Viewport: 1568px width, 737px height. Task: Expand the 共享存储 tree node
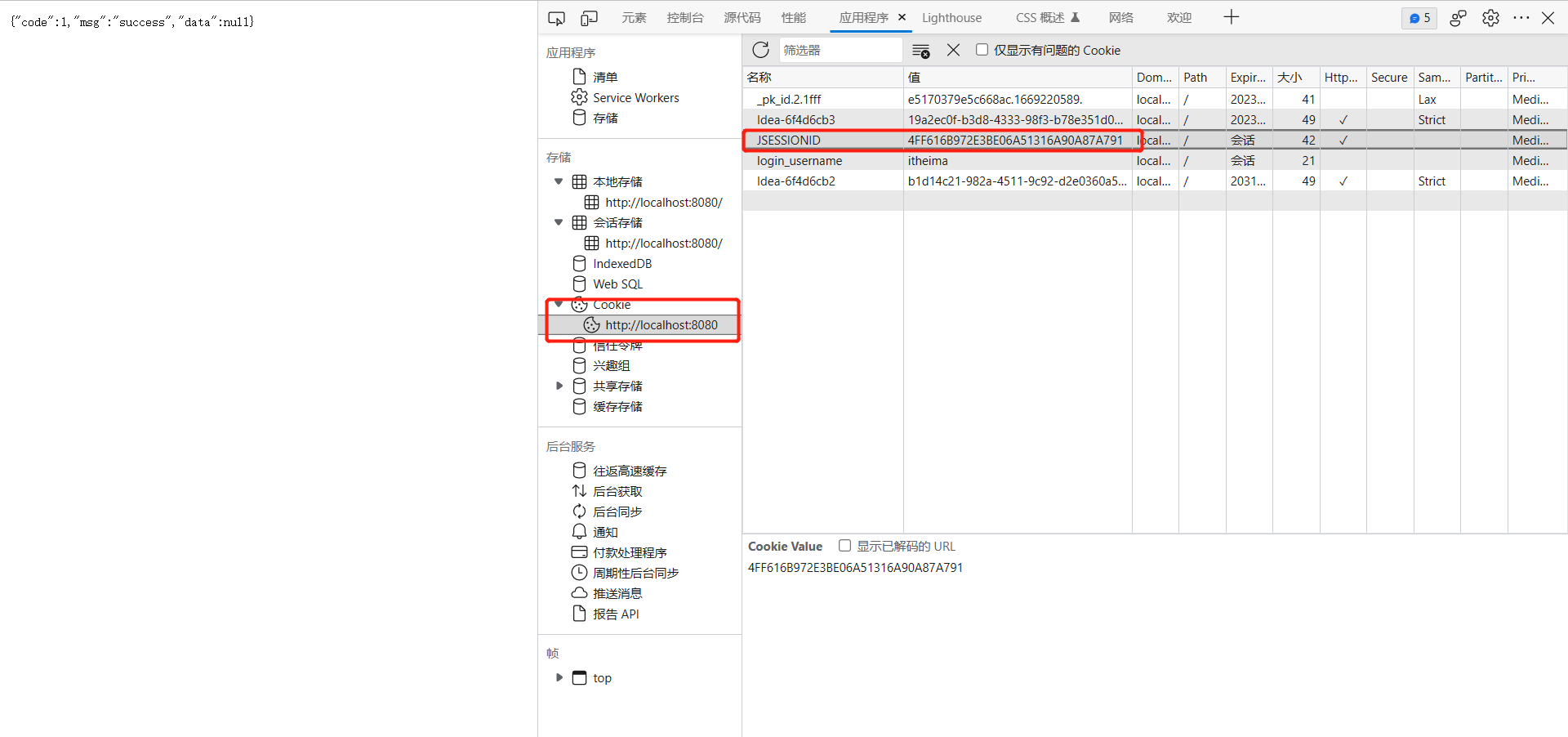coord(559,386)
